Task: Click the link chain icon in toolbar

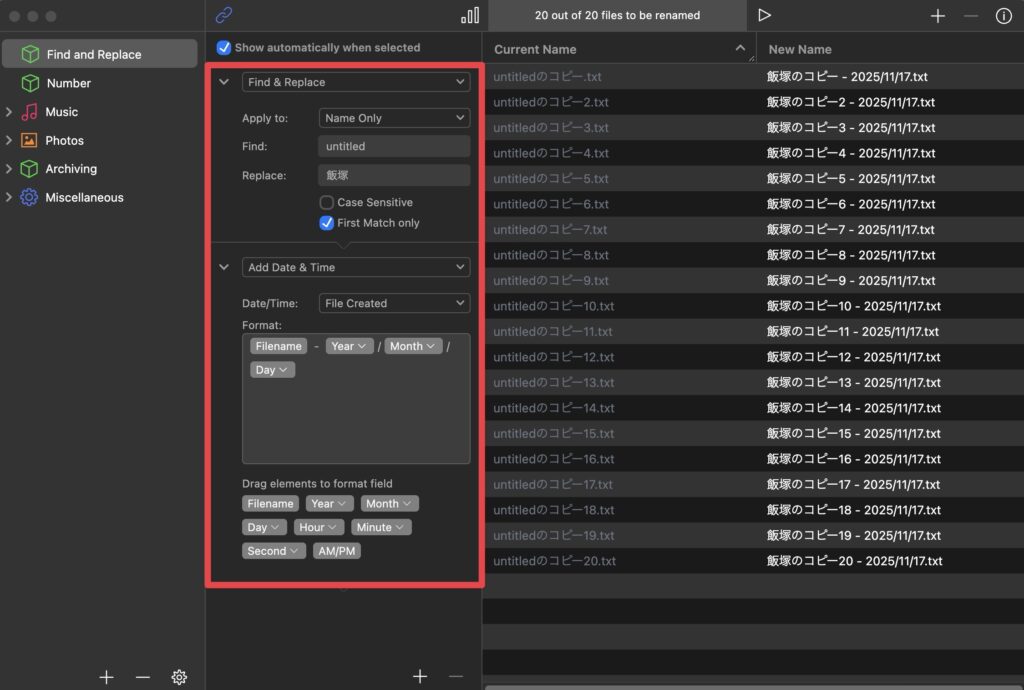Action: [x=224, y=15]
